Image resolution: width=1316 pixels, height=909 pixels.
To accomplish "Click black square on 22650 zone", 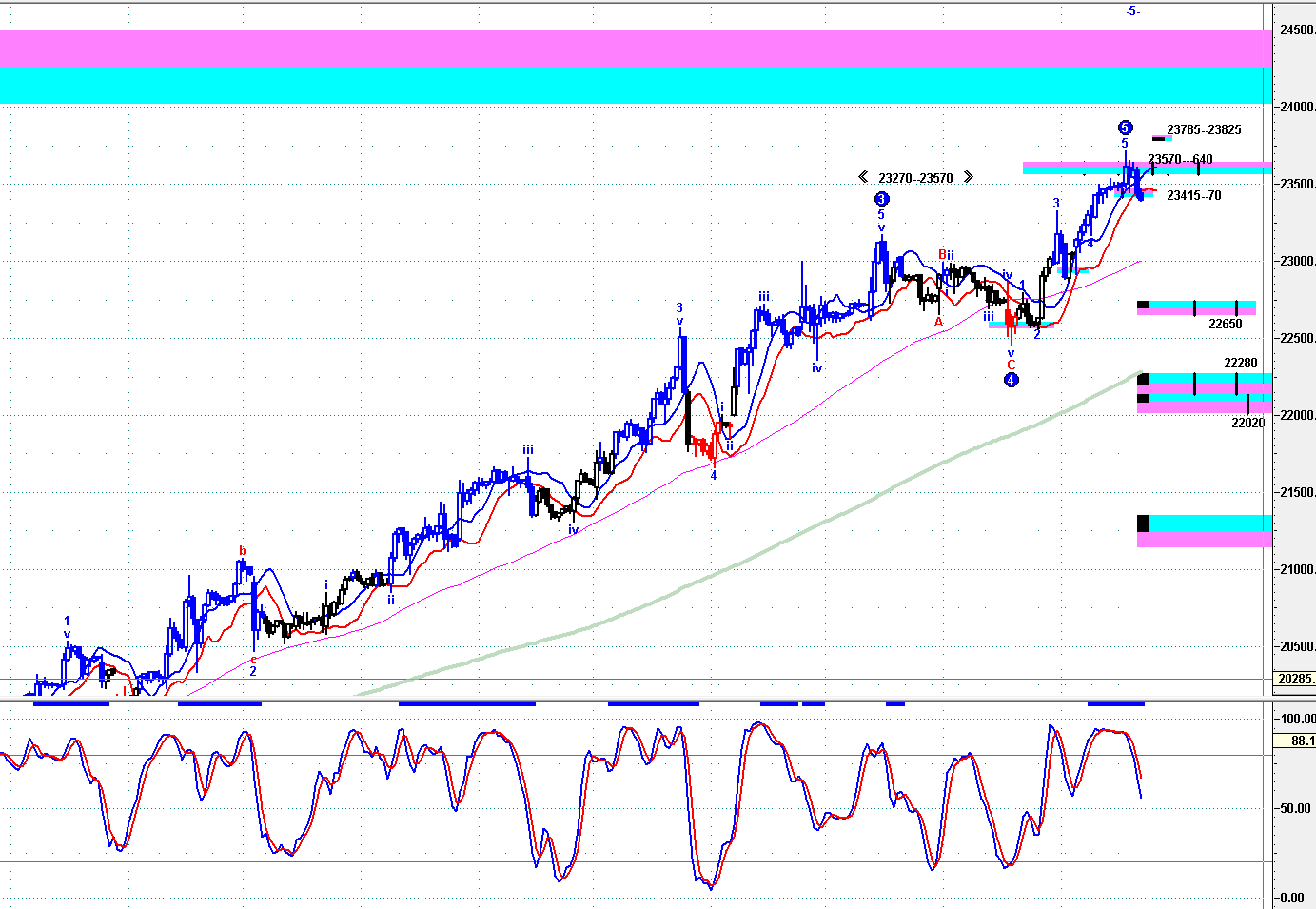I will point(1143,306).
